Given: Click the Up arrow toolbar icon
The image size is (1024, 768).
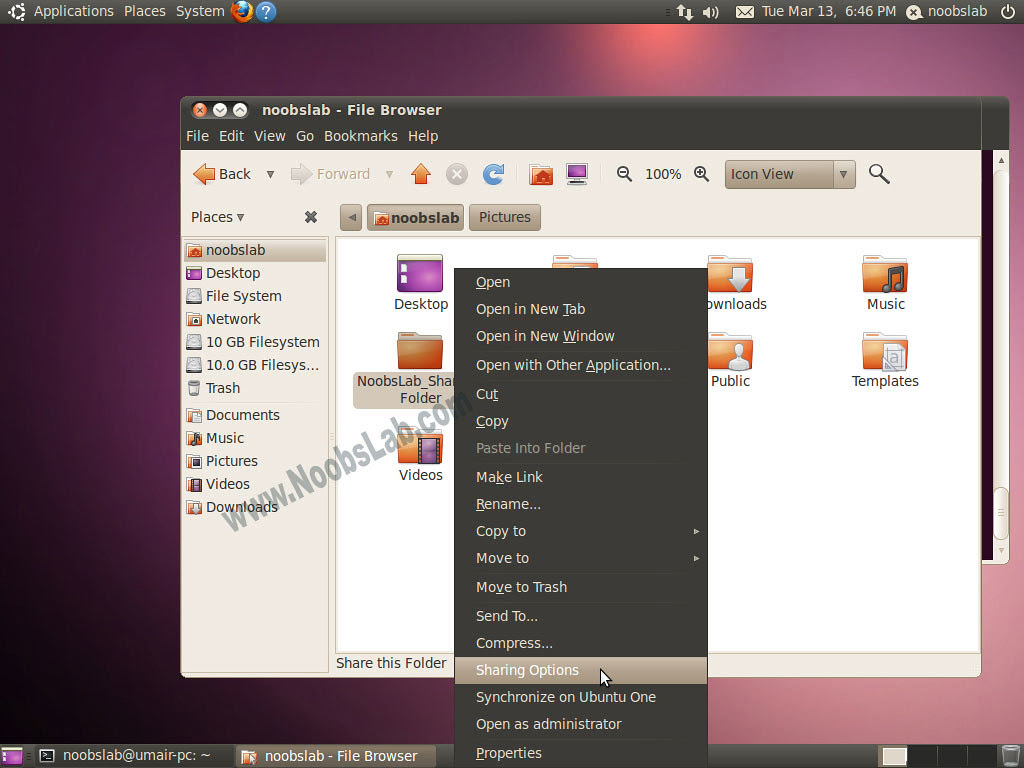Looking at the screenshot, I should click(421, 174).
